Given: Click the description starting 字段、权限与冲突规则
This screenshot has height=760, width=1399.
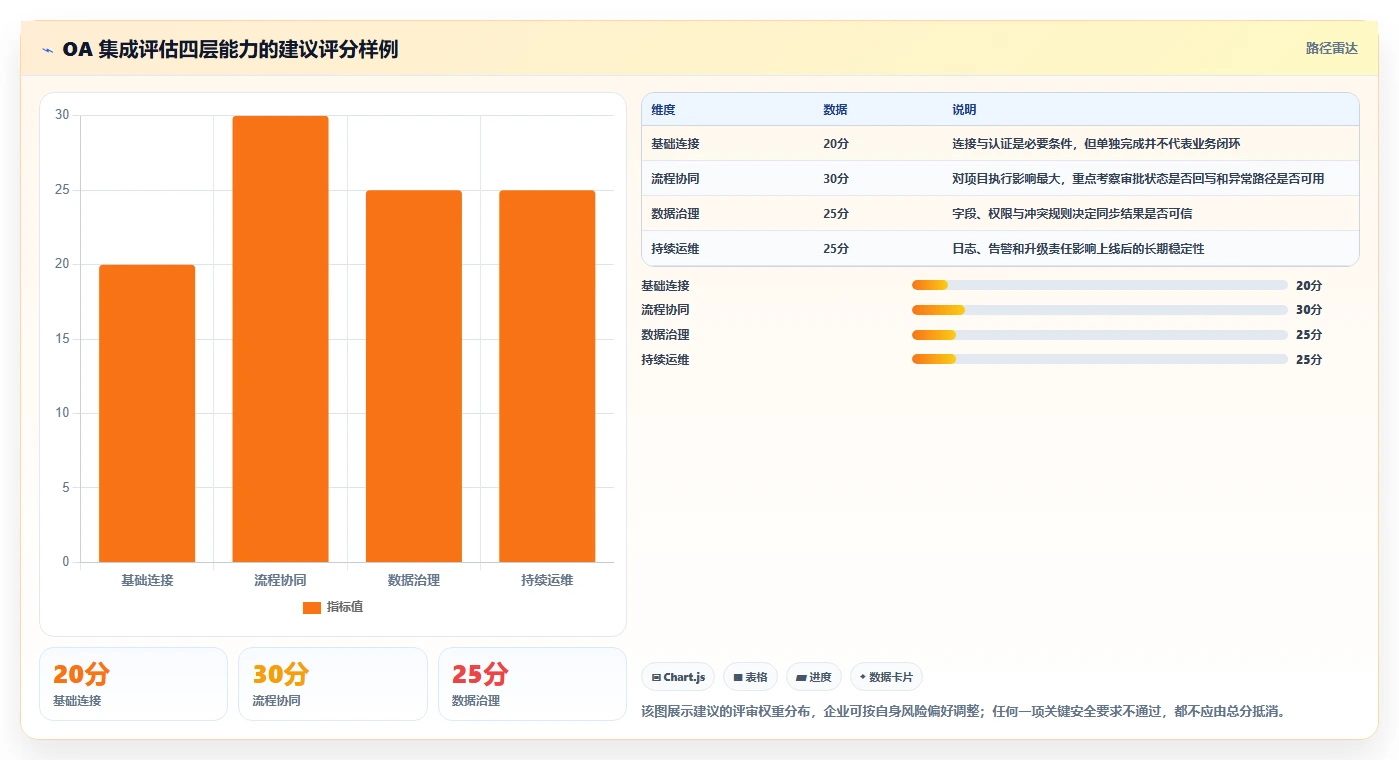Looking at the screenshot, I should coord(1072,214).
